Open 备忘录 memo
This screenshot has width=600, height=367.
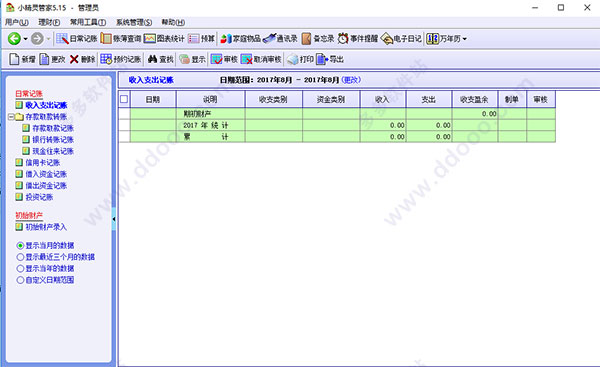point(318,39)
